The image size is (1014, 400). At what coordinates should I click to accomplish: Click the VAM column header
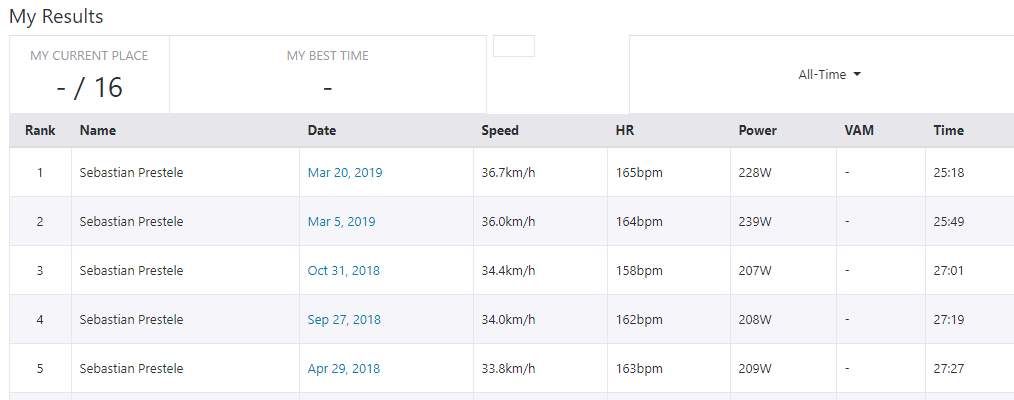click(x=859, y=131)
